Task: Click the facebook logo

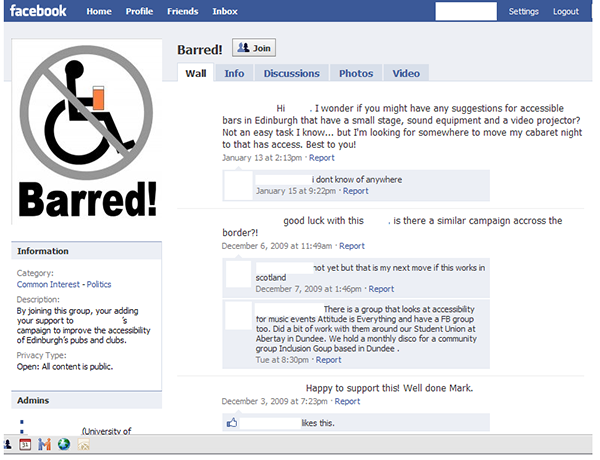Action: pos(38,11)
